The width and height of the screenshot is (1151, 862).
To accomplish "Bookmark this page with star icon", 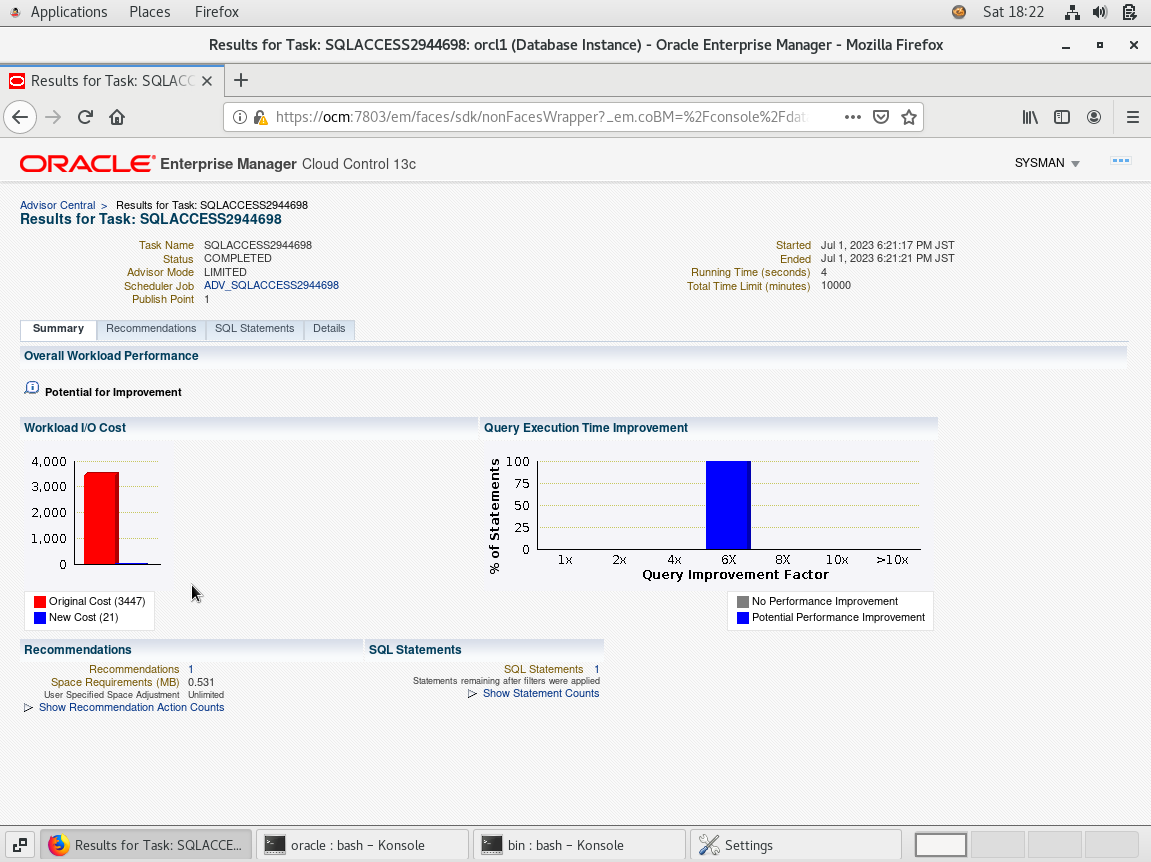I will pyautogui.click(x=909, y=117).
